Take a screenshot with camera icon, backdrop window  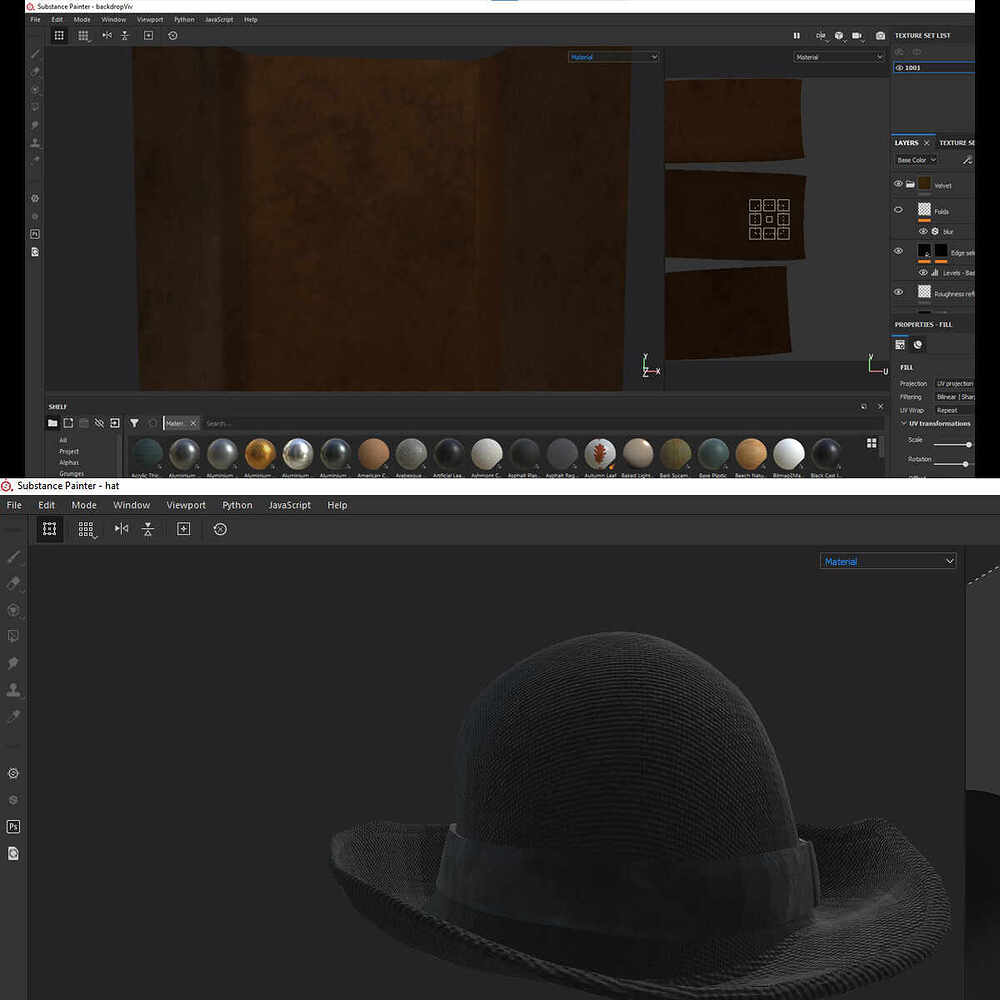point(880,36)
